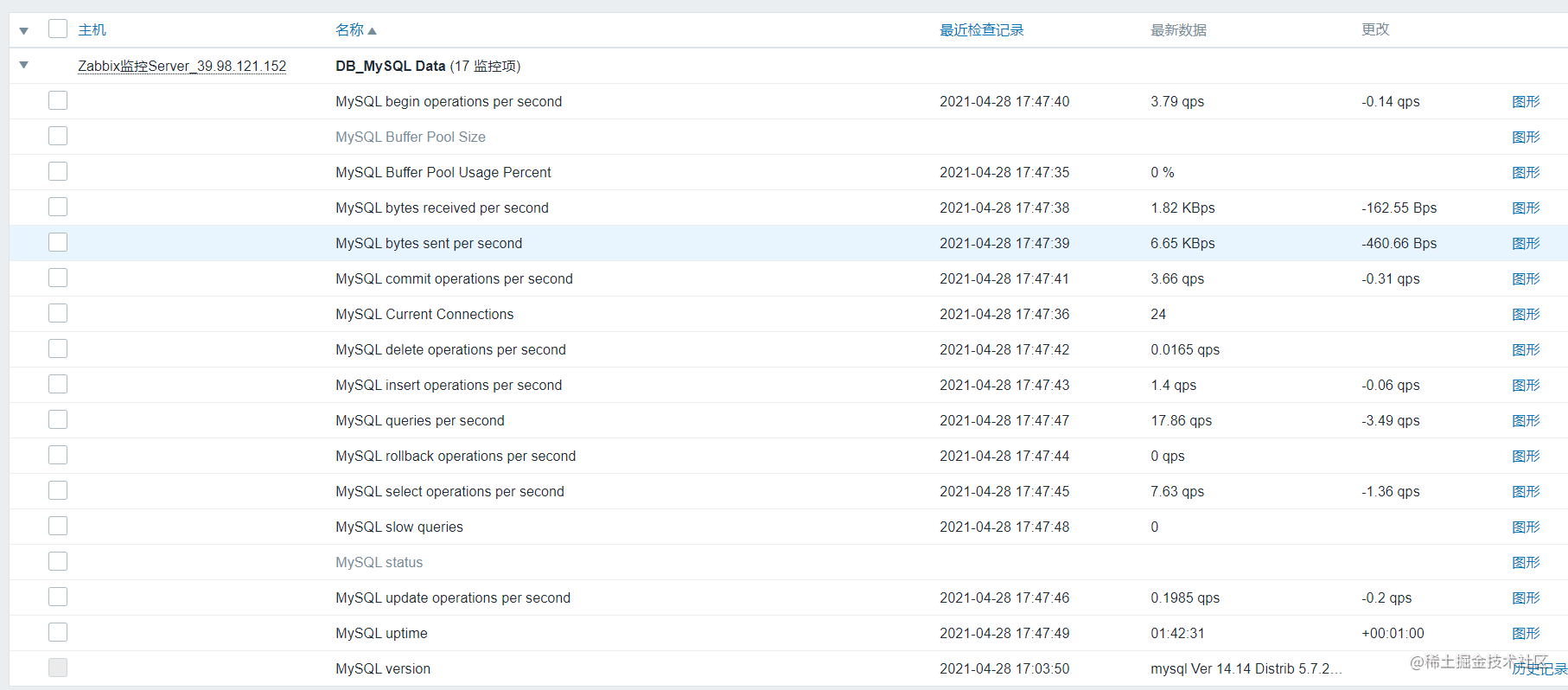
Task: Check the box for MySQL Current Connections
Action: click(x=58, y=313)
